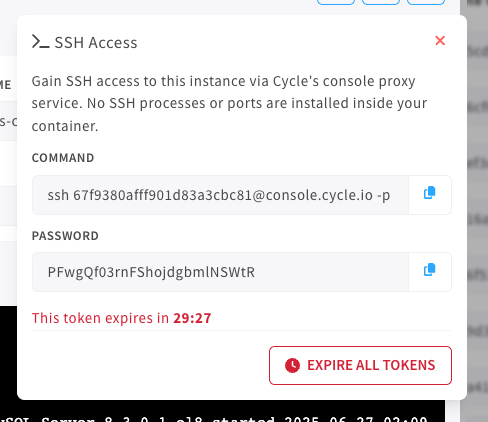Click the SSH Access heading text

[x=96, y=43]
